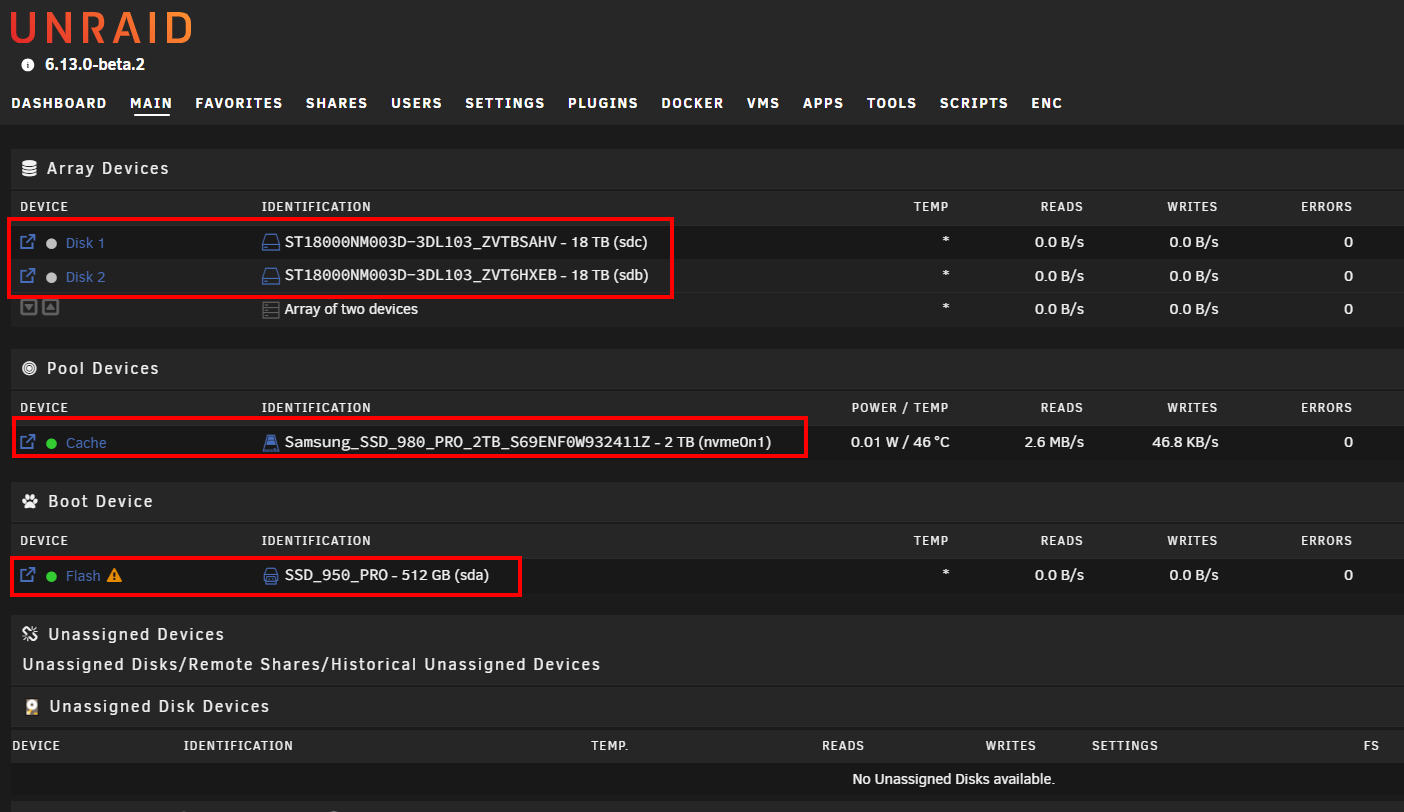Click the Flash green status indicator
1404x812 pixels.
tap(51, 576)
